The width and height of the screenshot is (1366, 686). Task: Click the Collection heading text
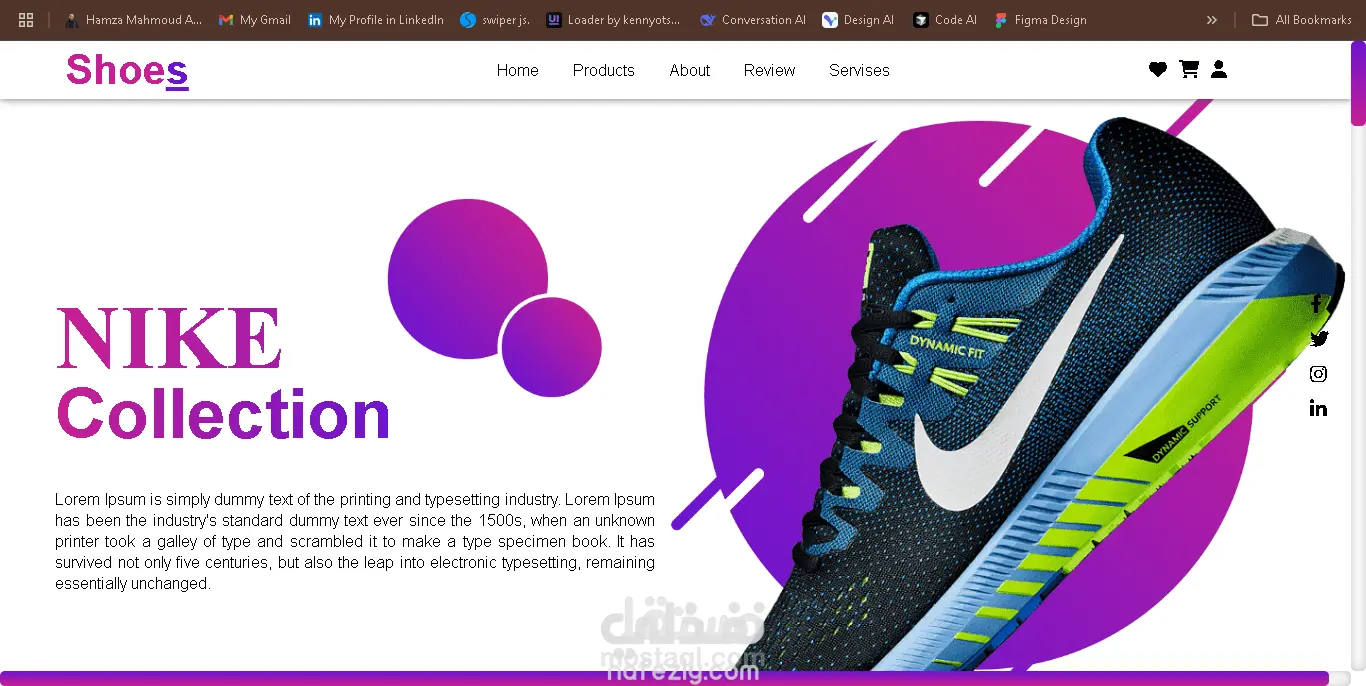click(x=223, y=414)
